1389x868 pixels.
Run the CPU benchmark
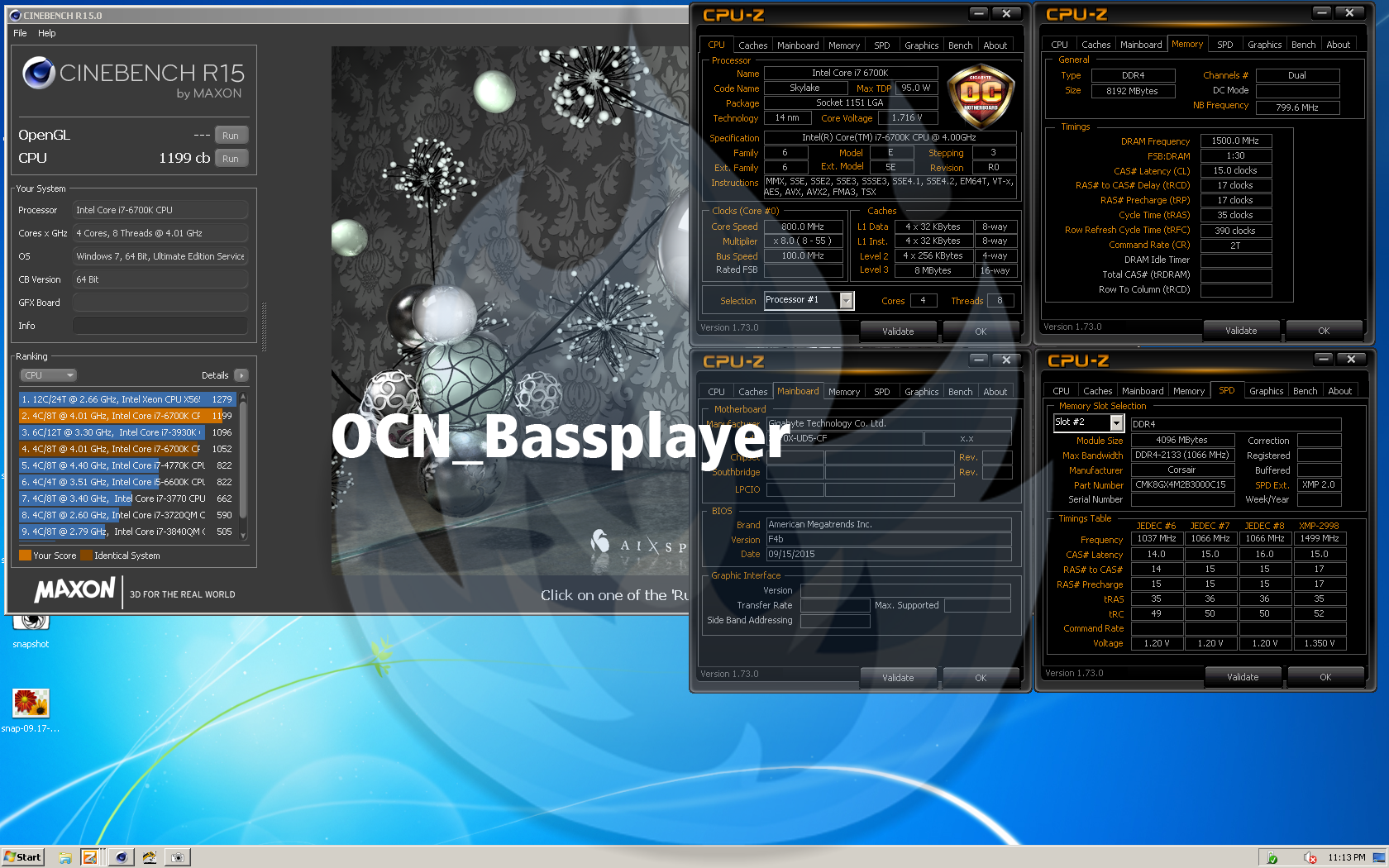[231, 159]
